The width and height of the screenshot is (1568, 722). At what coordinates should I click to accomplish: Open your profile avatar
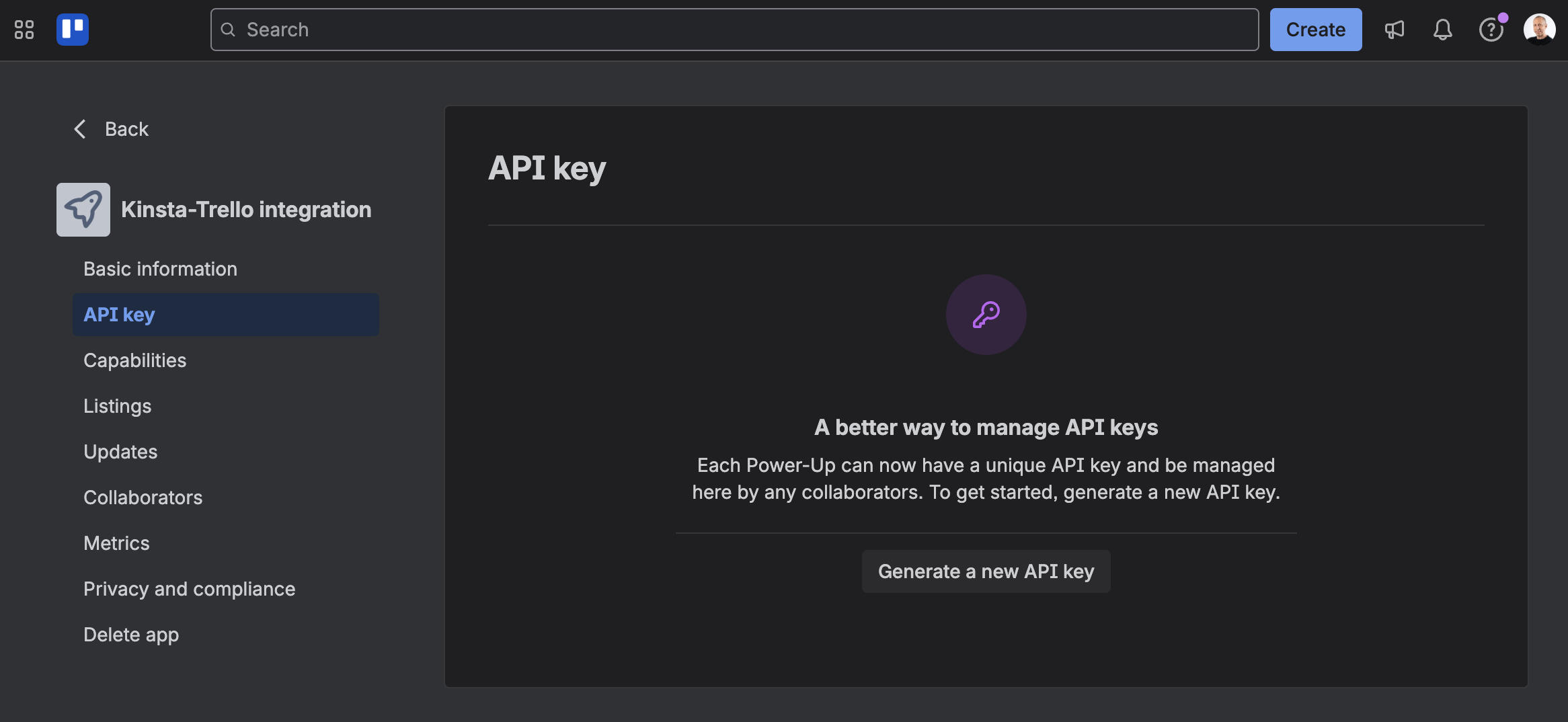click(1540, 29)
